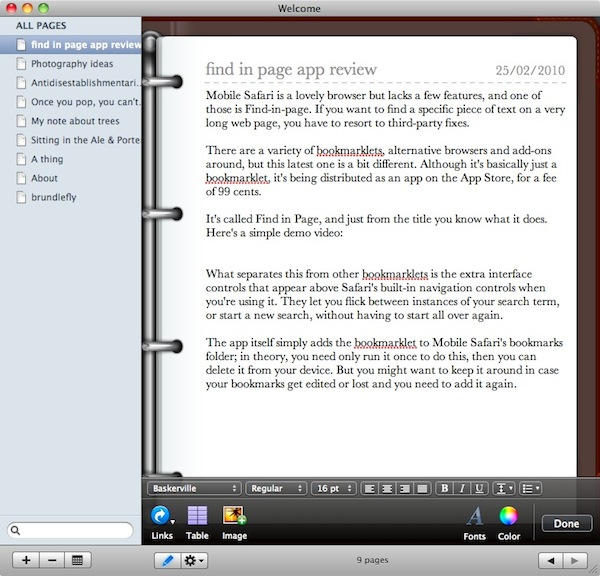Viewport: 600px width, 576px height.
Task: Click the calendar icon in bottom bar
Action: coord(77,560)
